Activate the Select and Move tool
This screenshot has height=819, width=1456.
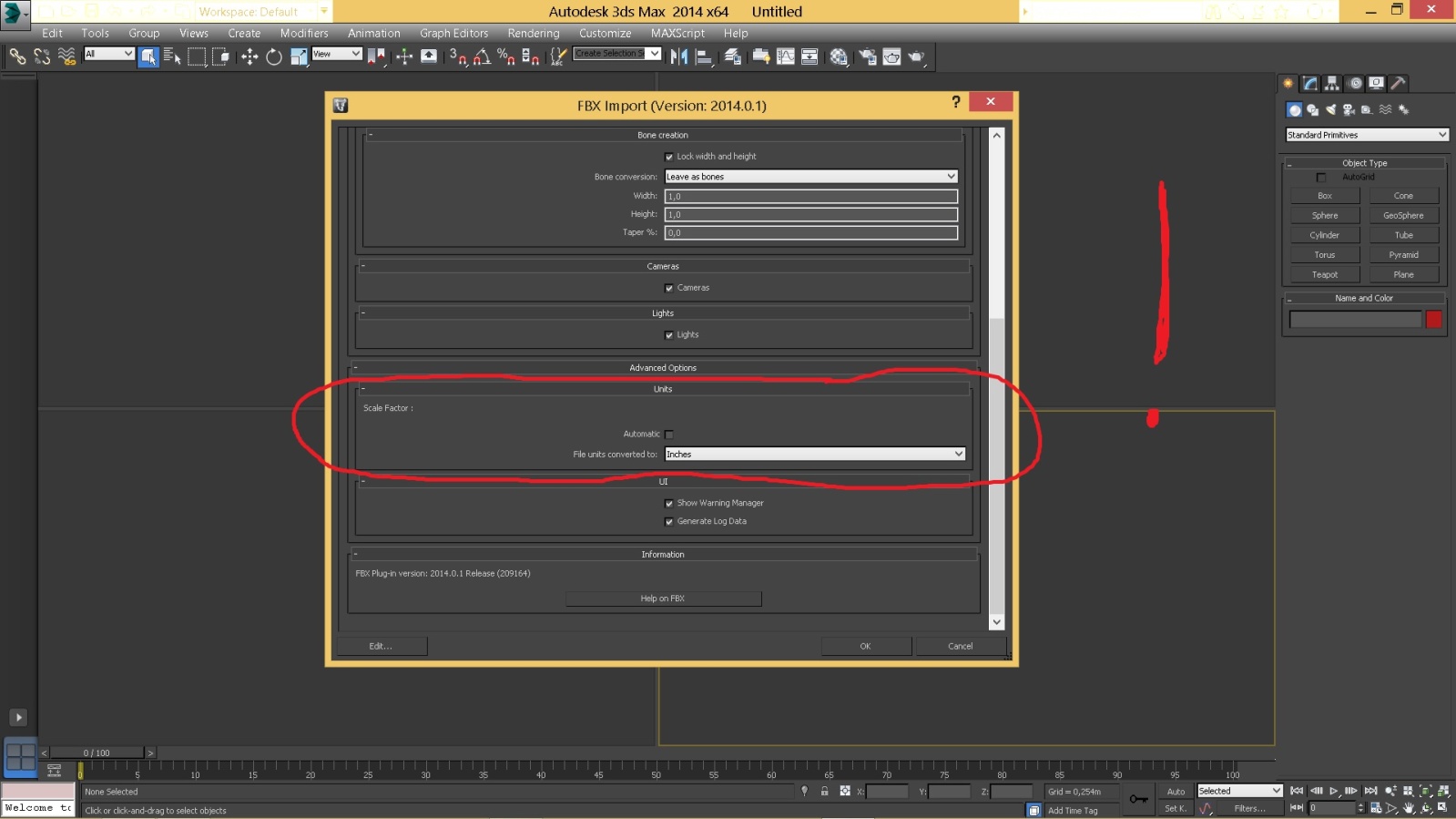pyautogui.click(x=249, y=56)
